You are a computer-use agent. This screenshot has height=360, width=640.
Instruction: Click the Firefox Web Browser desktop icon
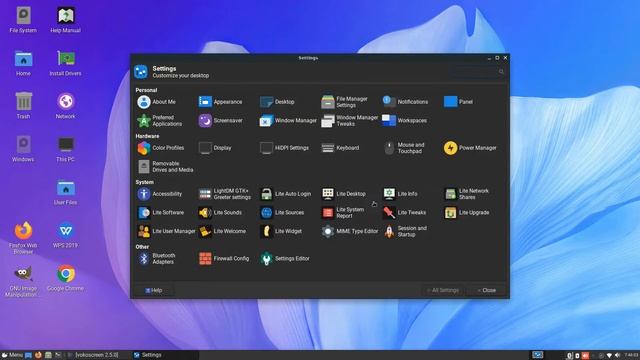(x=23, y=237)
